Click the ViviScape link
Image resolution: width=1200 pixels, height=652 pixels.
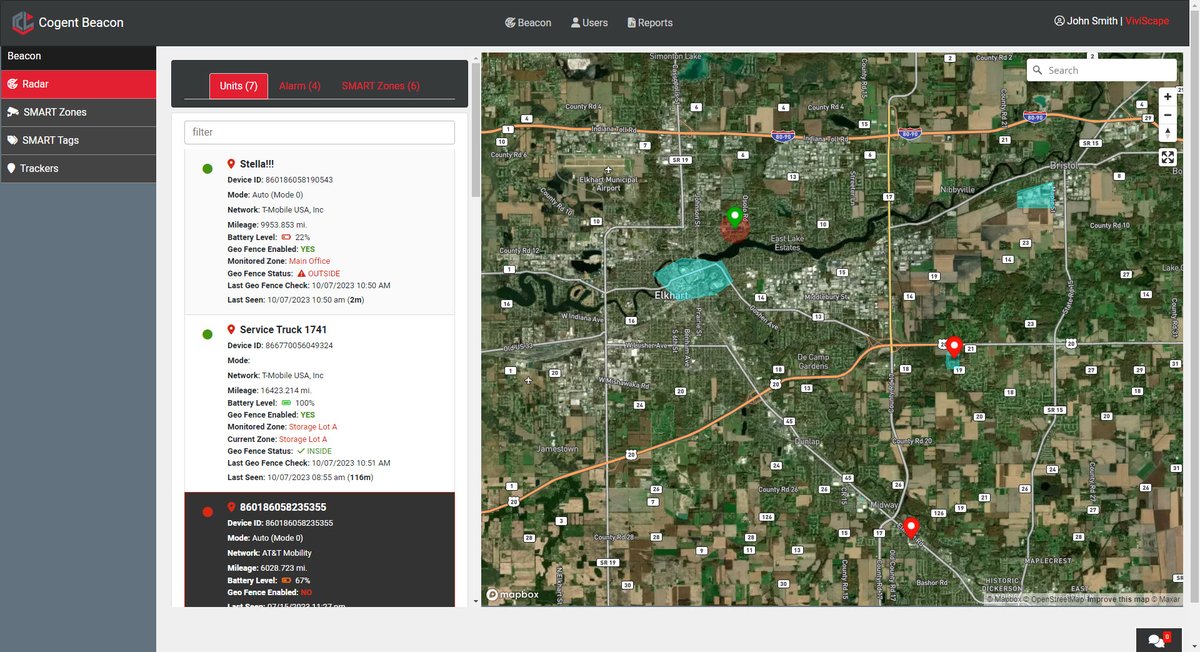(x=1147, y=21)
